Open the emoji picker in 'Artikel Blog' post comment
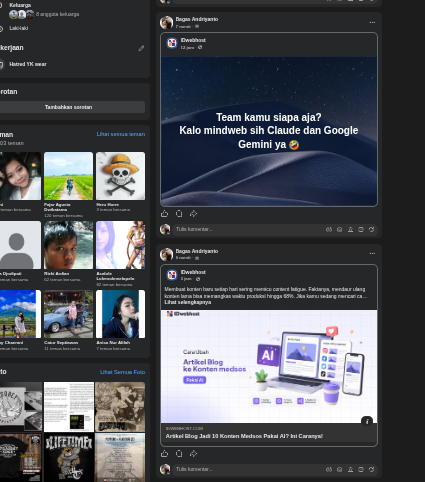The height and width of the screenshot is (482, 425). pos(339,469)
